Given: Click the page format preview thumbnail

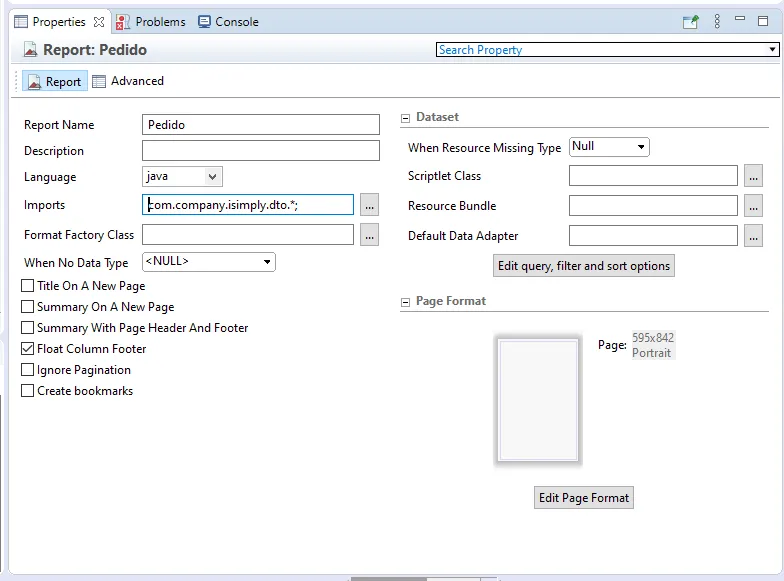Looking at the screenshot, I should pos(538,400).
